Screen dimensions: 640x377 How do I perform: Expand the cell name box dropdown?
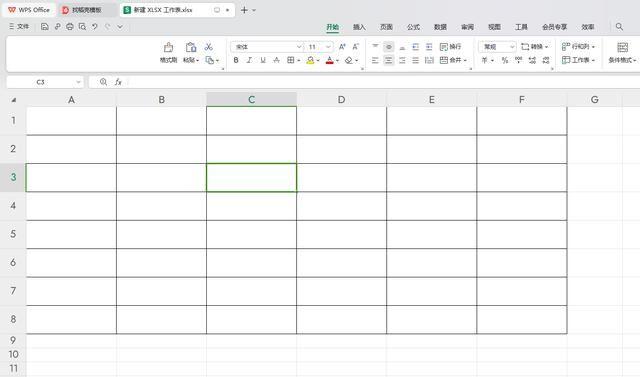tap(78, 82)
